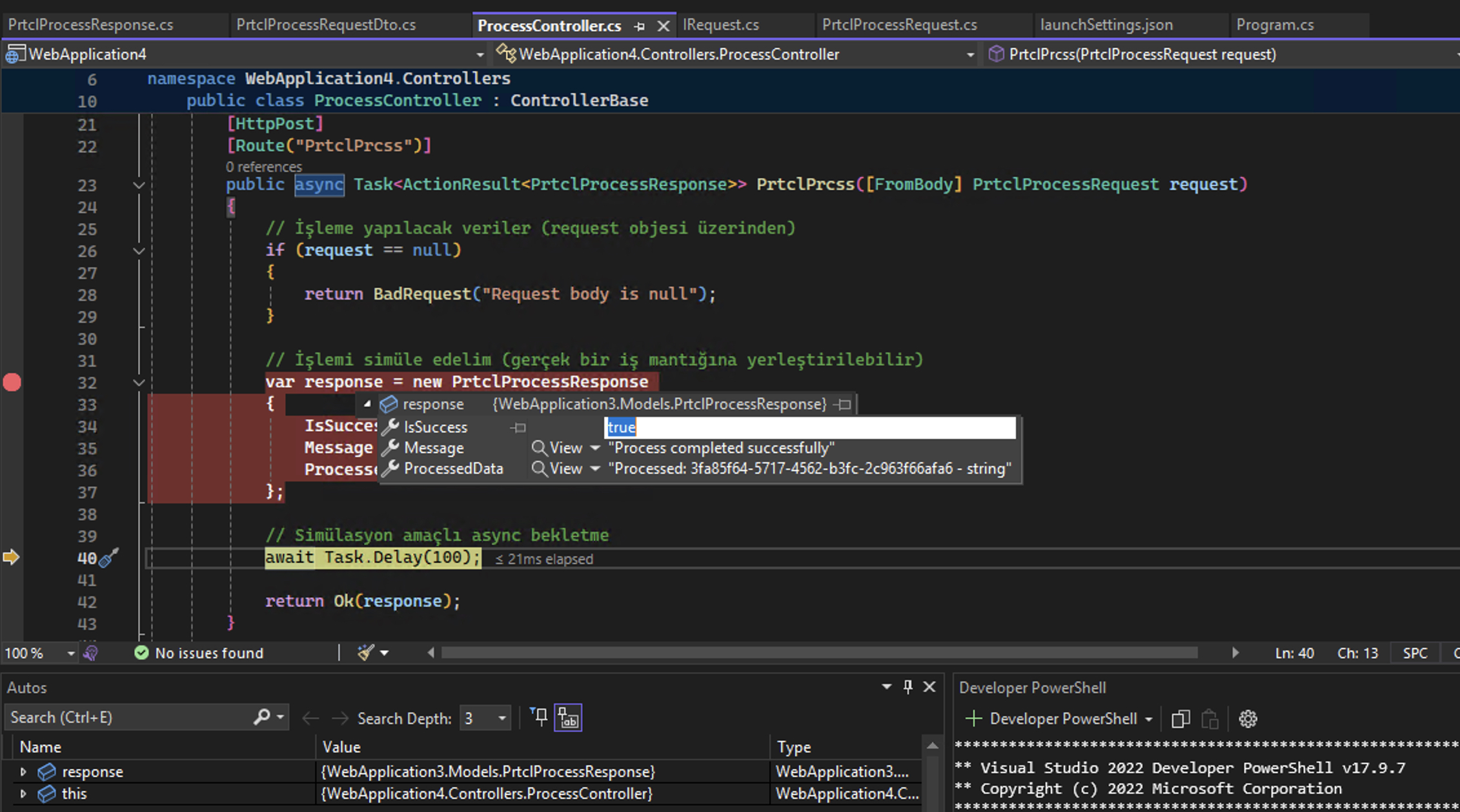Open the Developer PowerShell profile dropdown arrow
Screen dimensions: 1460x812
point(1149,719)
